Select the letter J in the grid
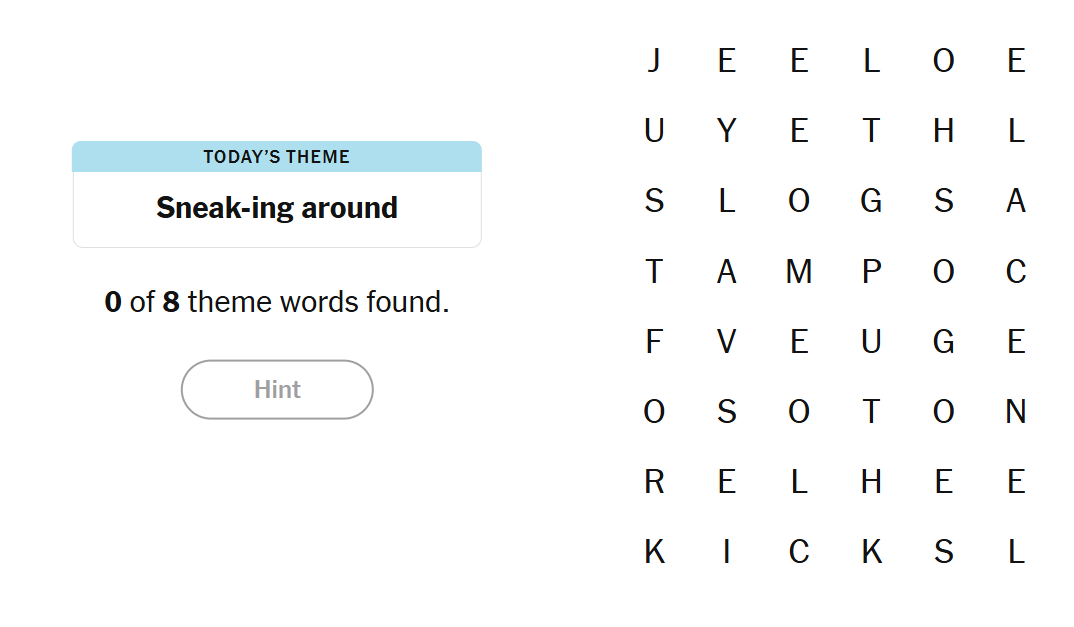This screenshot has height=627, width=1074. pos(654,61)
